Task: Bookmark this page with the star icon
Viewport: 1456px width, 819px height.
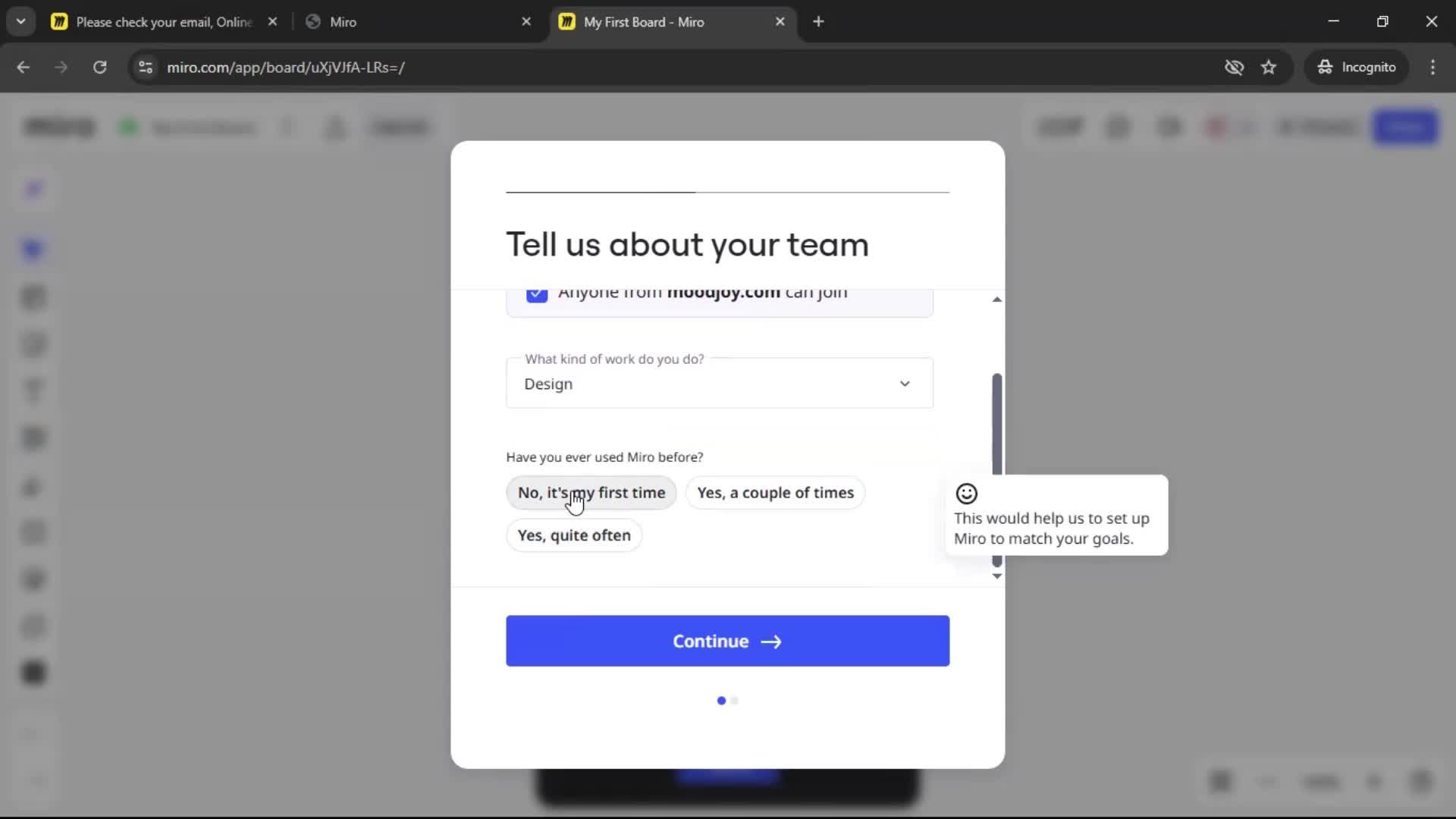Action: click(1269, 67)
